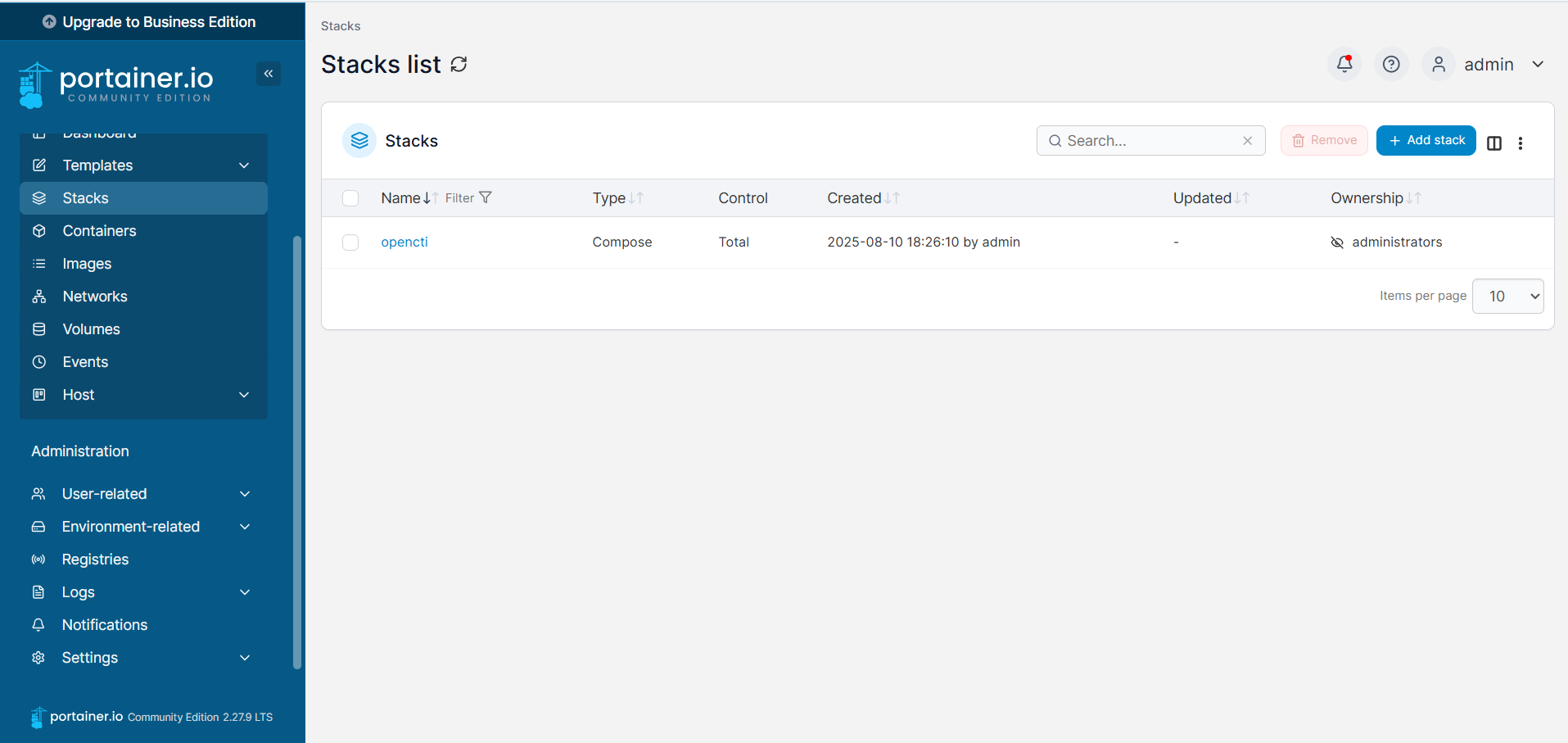This screenshot has height=743, width=1568.
Task: Click the '2025-08-10 18:26:10 by admin' cell
Action: (924, 242)
